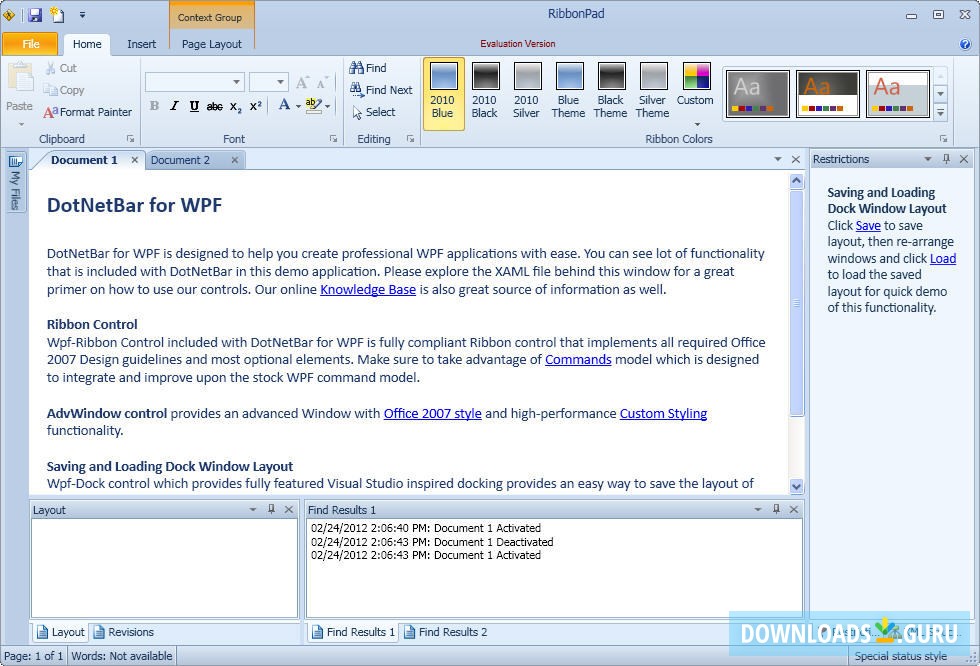Click the Font Color letter A icon

[284, 105]
